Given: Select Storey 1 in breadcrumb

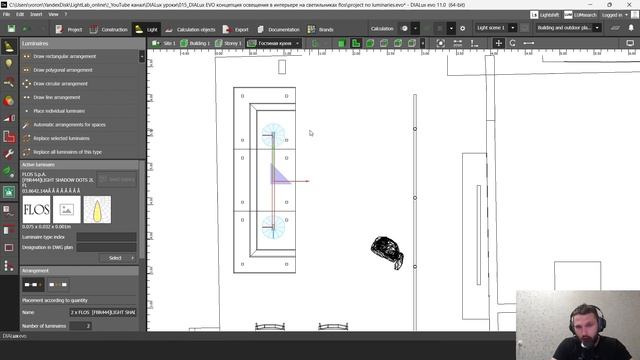Looking at the screenshot, I should coord(228,43).
